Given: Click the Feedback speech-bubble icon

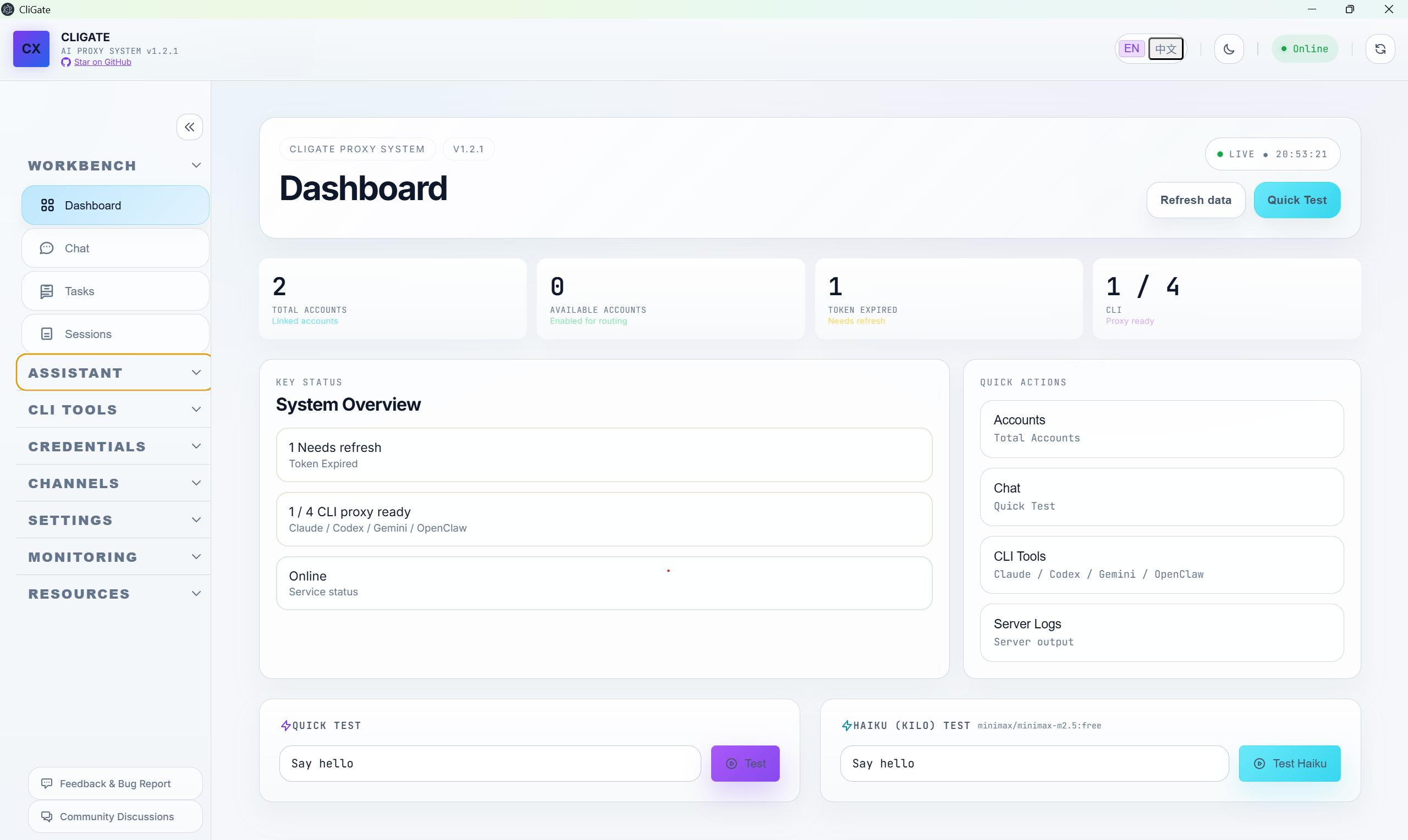Looking at the screenshot, I should [x=47, y=783].
